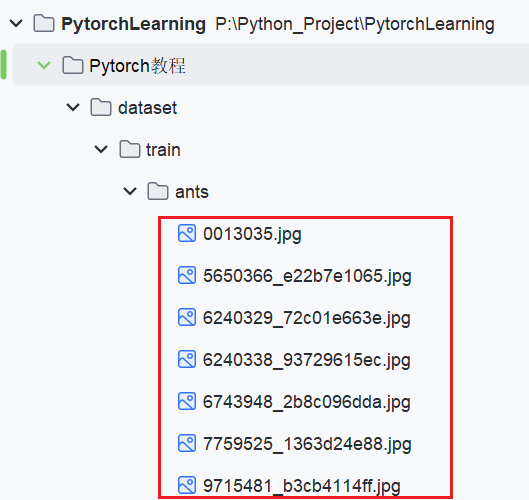Collapse the train folder chevron
529x500 pixels.
[101, 149]
